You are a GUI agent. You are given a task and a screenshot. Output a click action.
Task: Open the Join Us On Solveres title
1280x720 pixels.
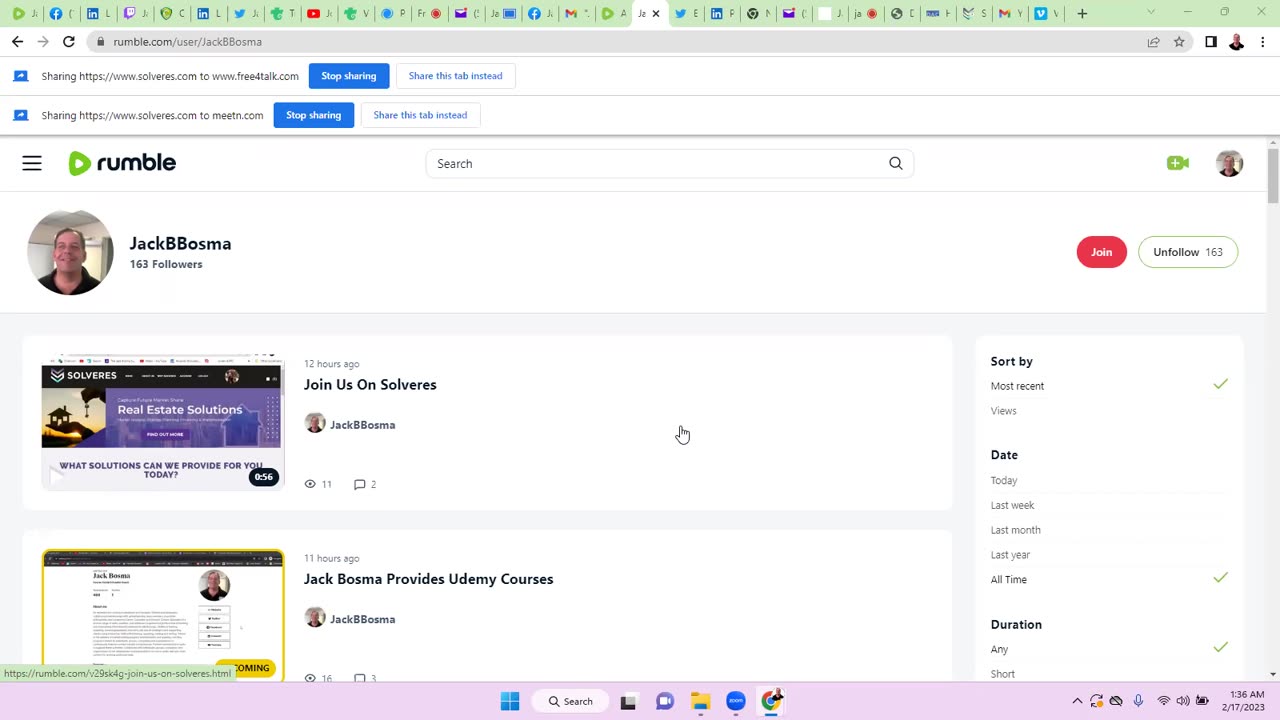point(370,385)
